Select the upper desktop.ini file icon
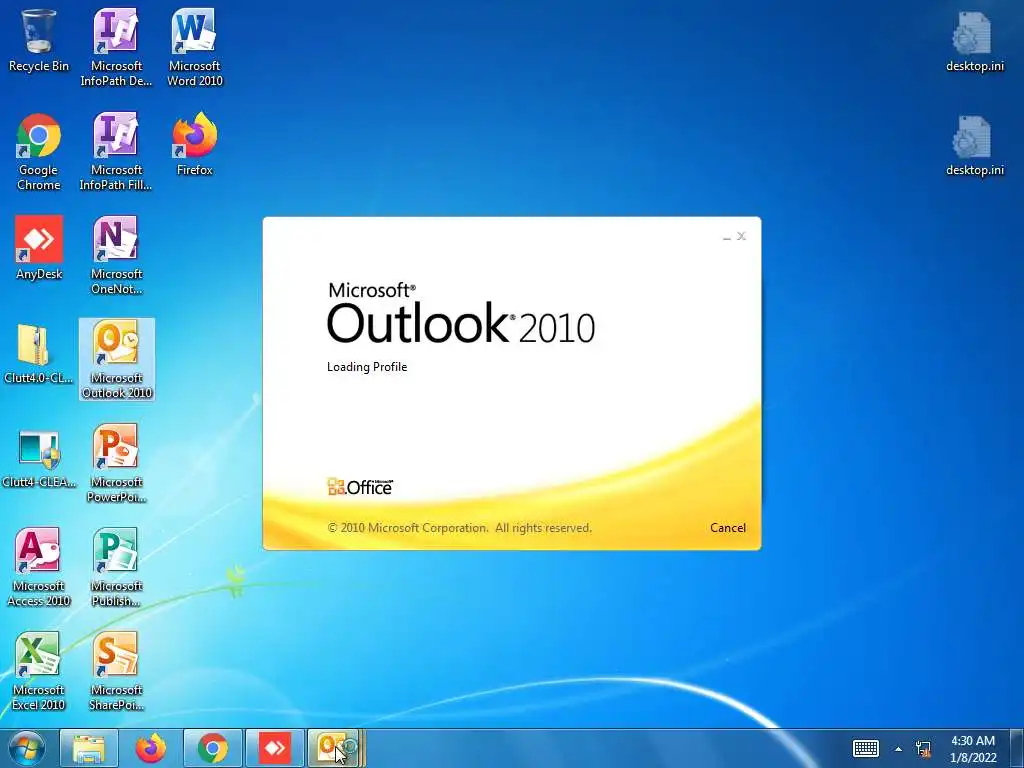This screenshot has height=768, width=1024. [974, 40]
